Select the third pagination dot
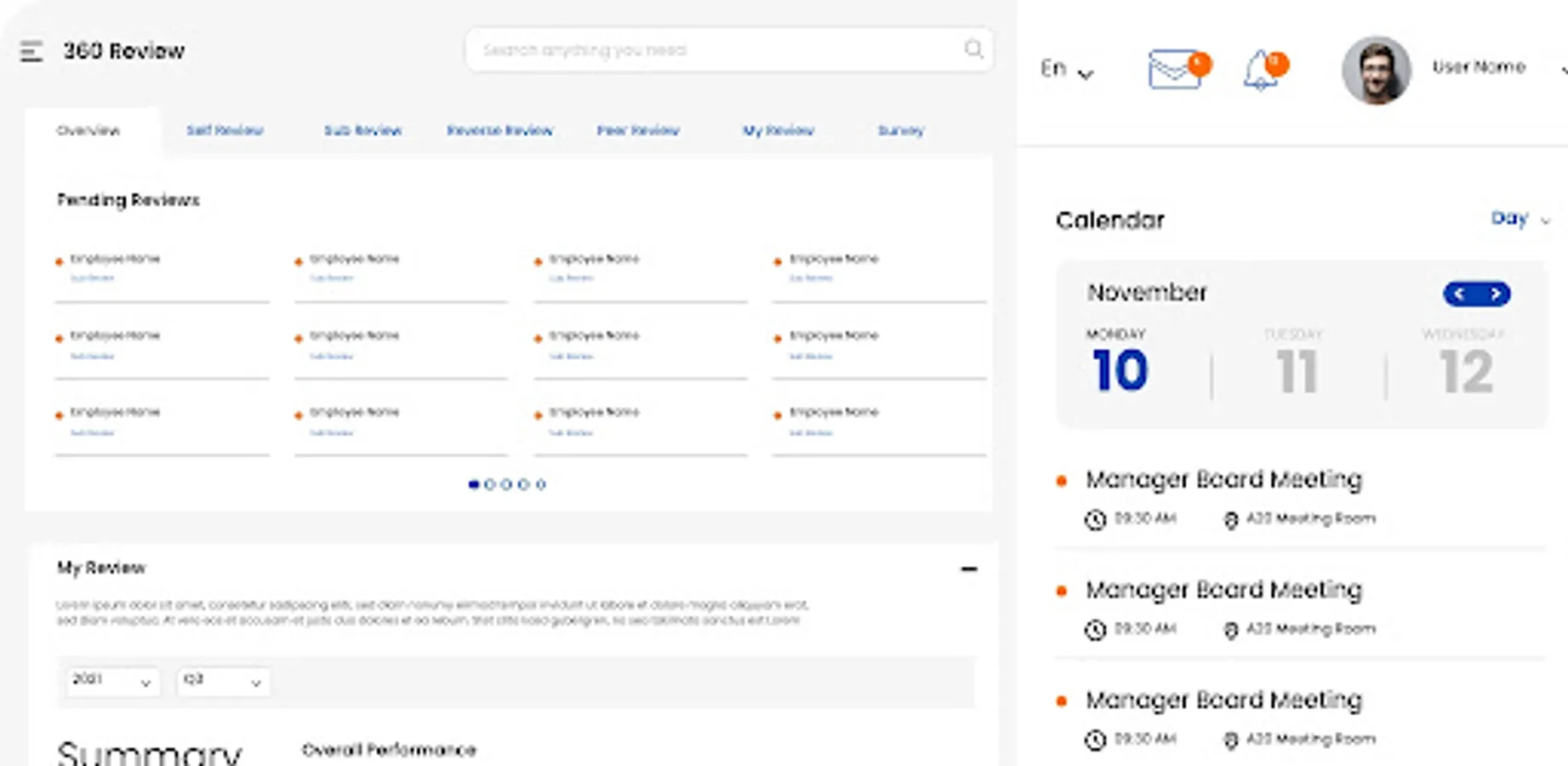 pos(507,484)
